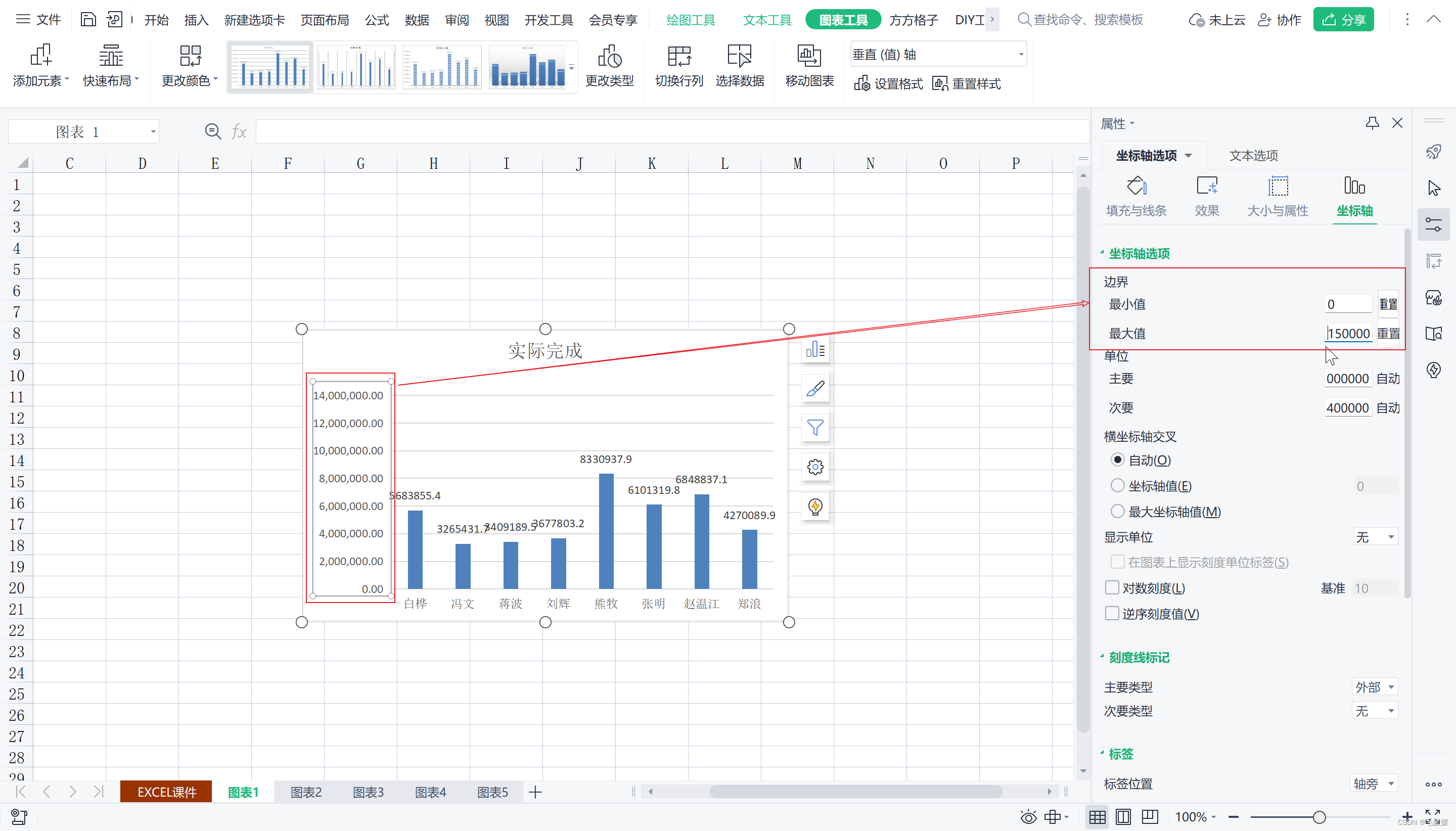
Task: Open the 标签位置 dropdown showing 轴旁
Action: 1375,783
